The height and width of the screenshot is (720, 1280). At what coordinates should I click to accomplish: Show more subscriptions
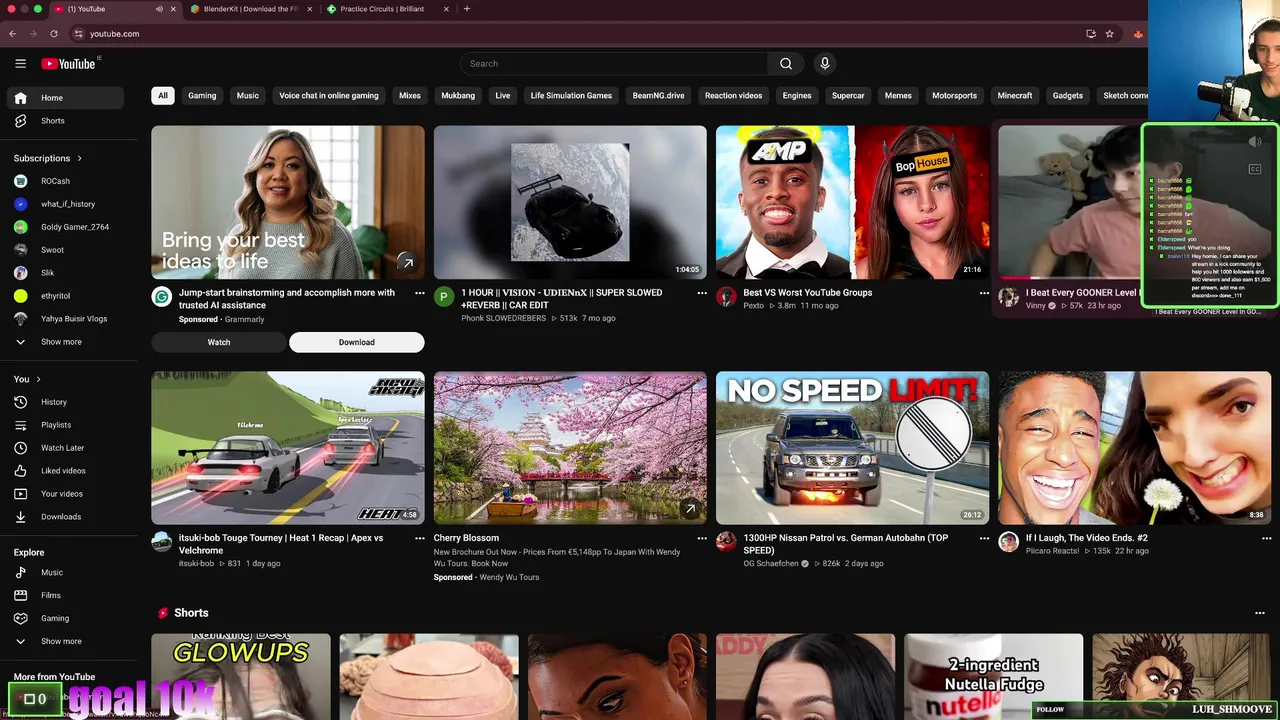tap(66, 342)
